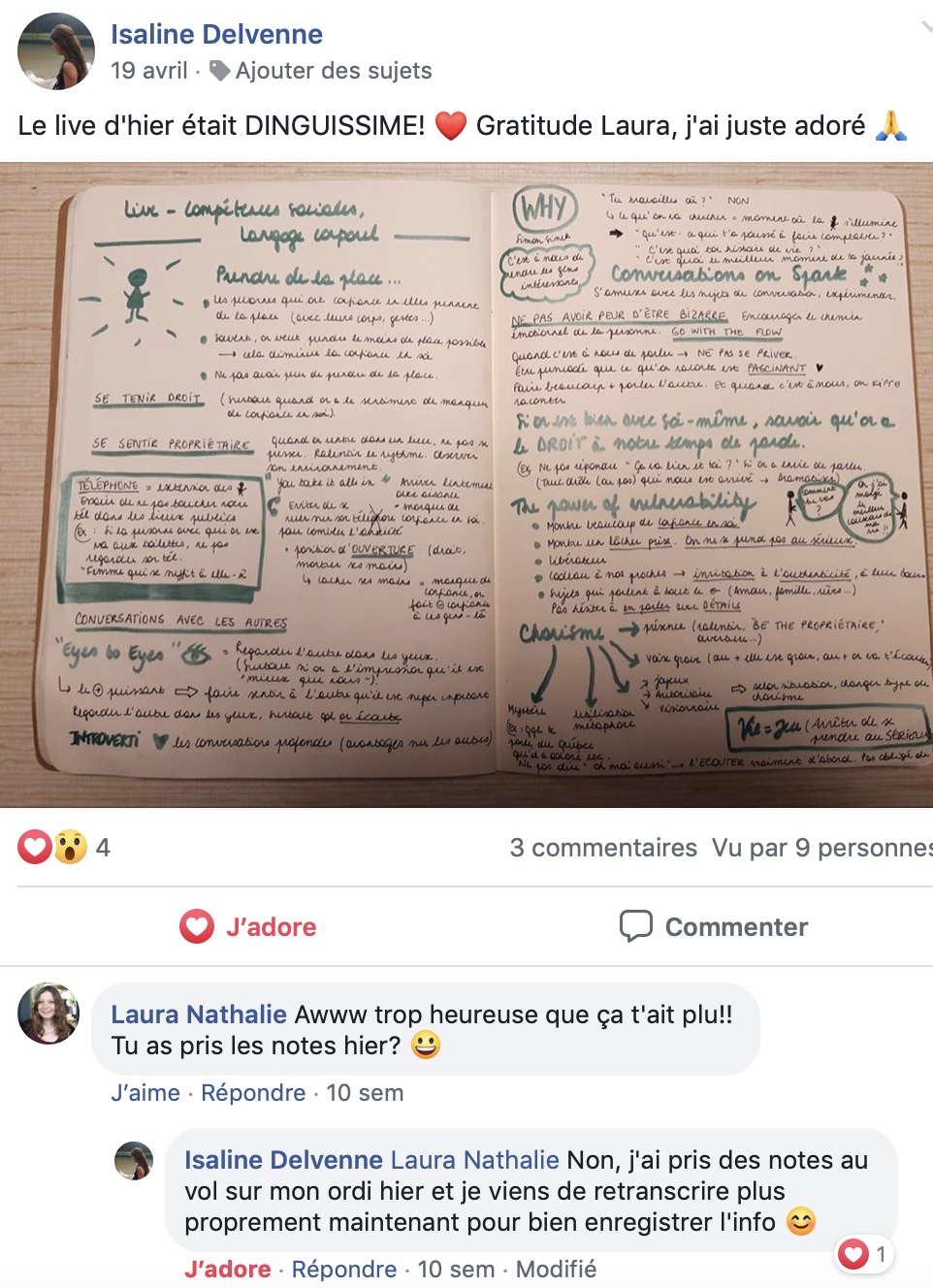The image size is (933, 1288).
Task: Toggle J'adore on Isaline's reply
Action: click(x=228, y=1270)
